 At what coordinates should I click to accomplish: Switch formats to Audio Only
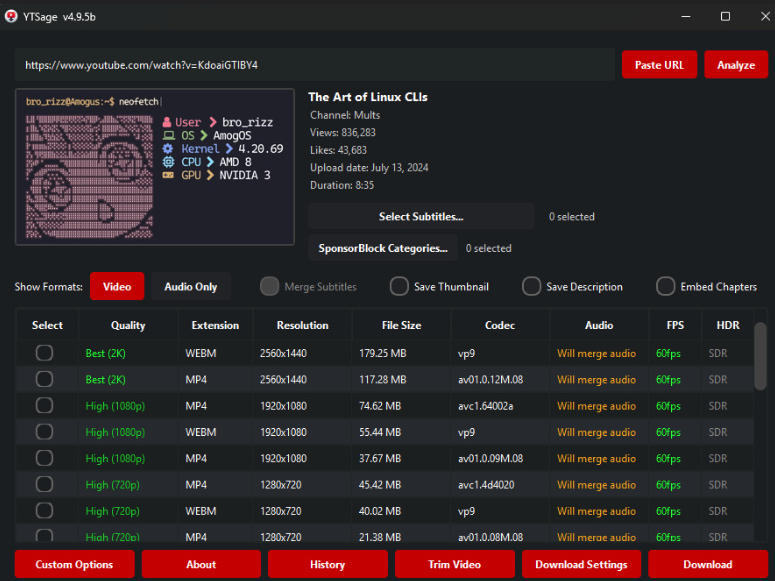click(x=191, y=287)
